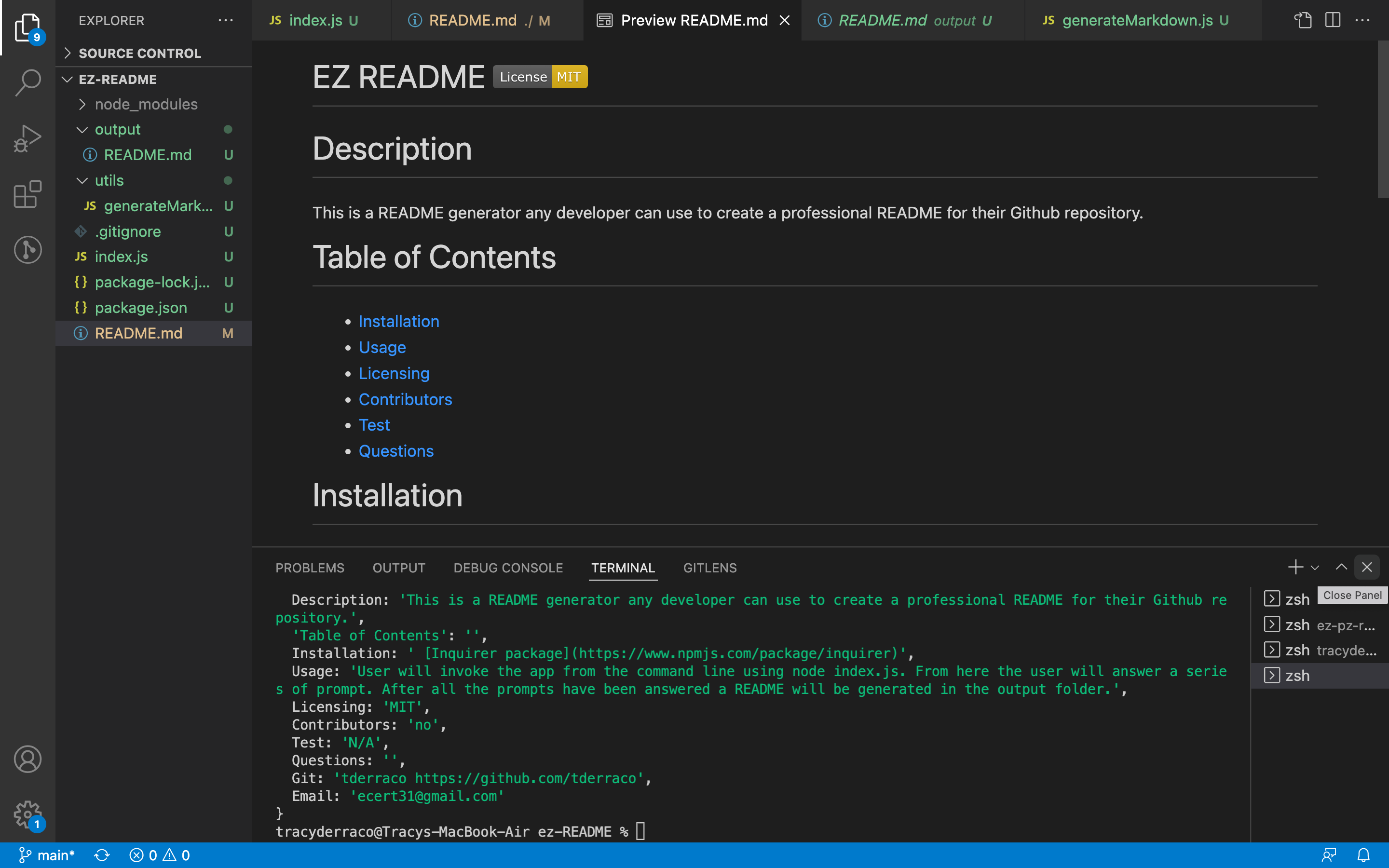Click the main* branch indicator
Image resolution: width=1389 pixels, height=868 pixels.
(47, 855)
